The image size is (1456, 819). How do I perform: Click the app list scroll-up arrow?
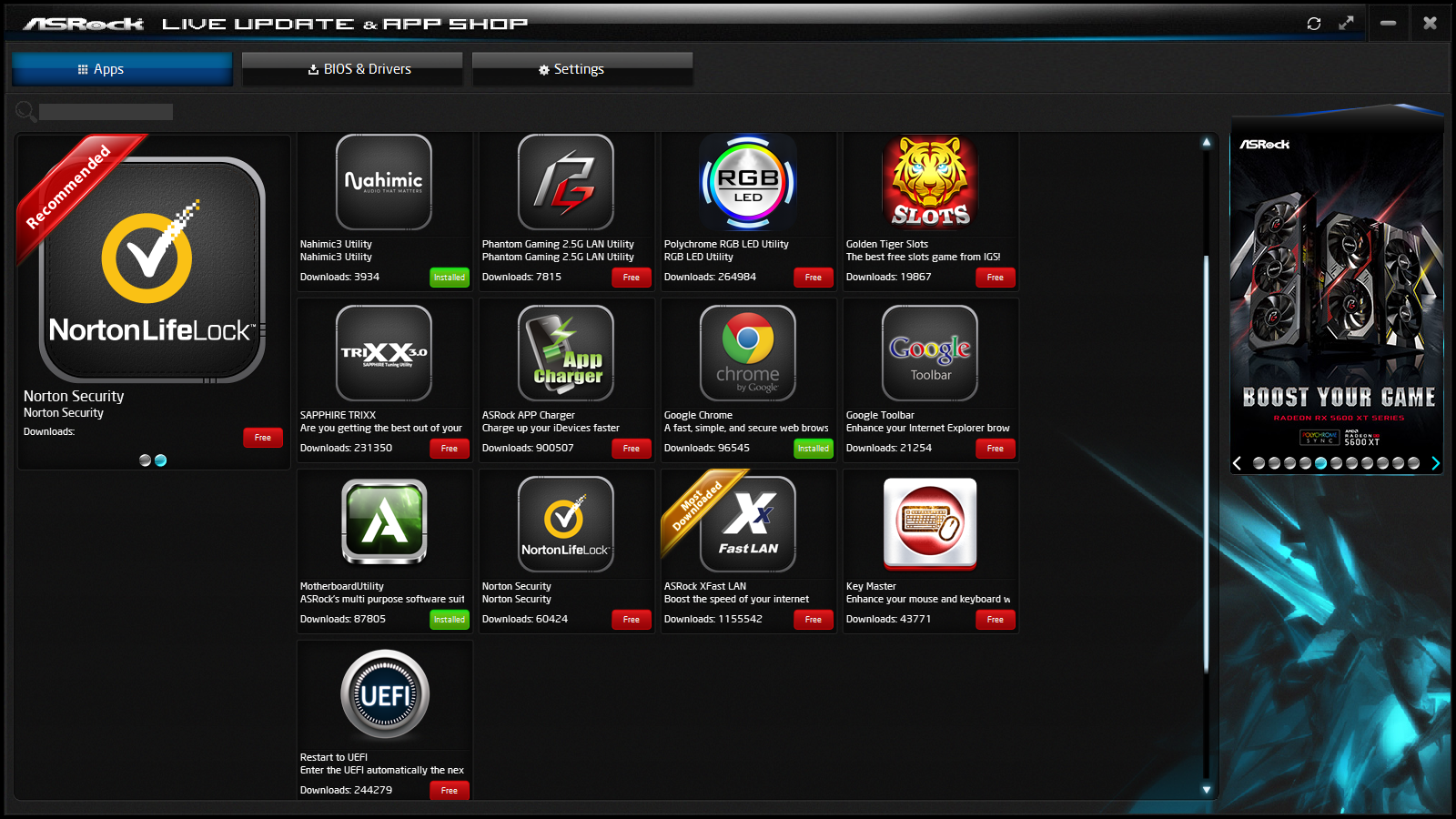tap(1207, 142)
